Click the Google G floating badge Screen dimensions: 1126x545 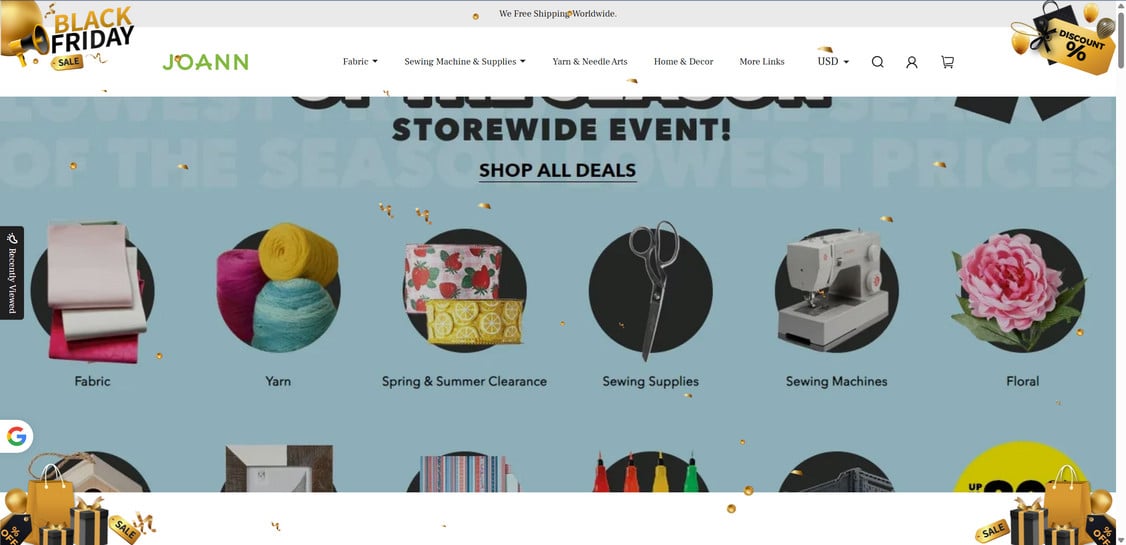[16, 436]
